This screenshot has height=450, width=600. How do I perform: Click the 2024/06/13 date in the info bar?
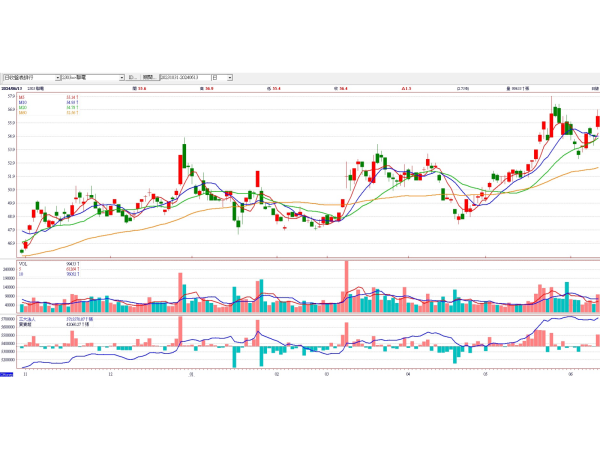(13, 89)
